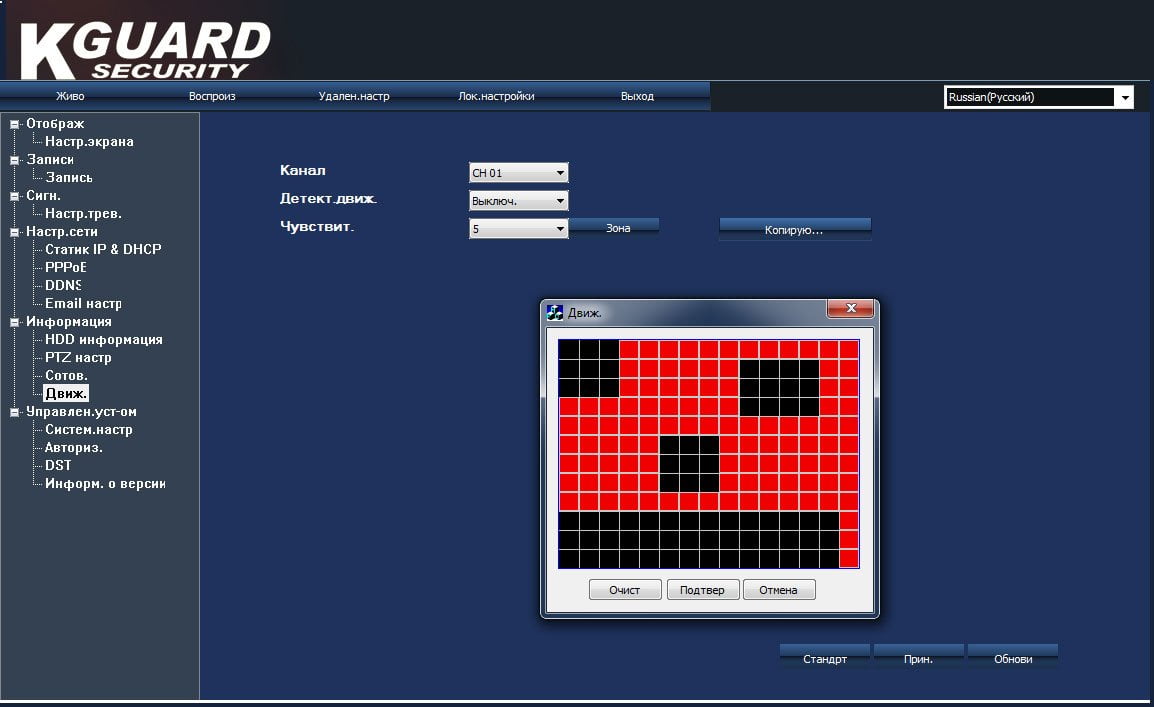Collapse the Отображ tree node
This screenshot has height=707, width=1154.
(14, 124)
